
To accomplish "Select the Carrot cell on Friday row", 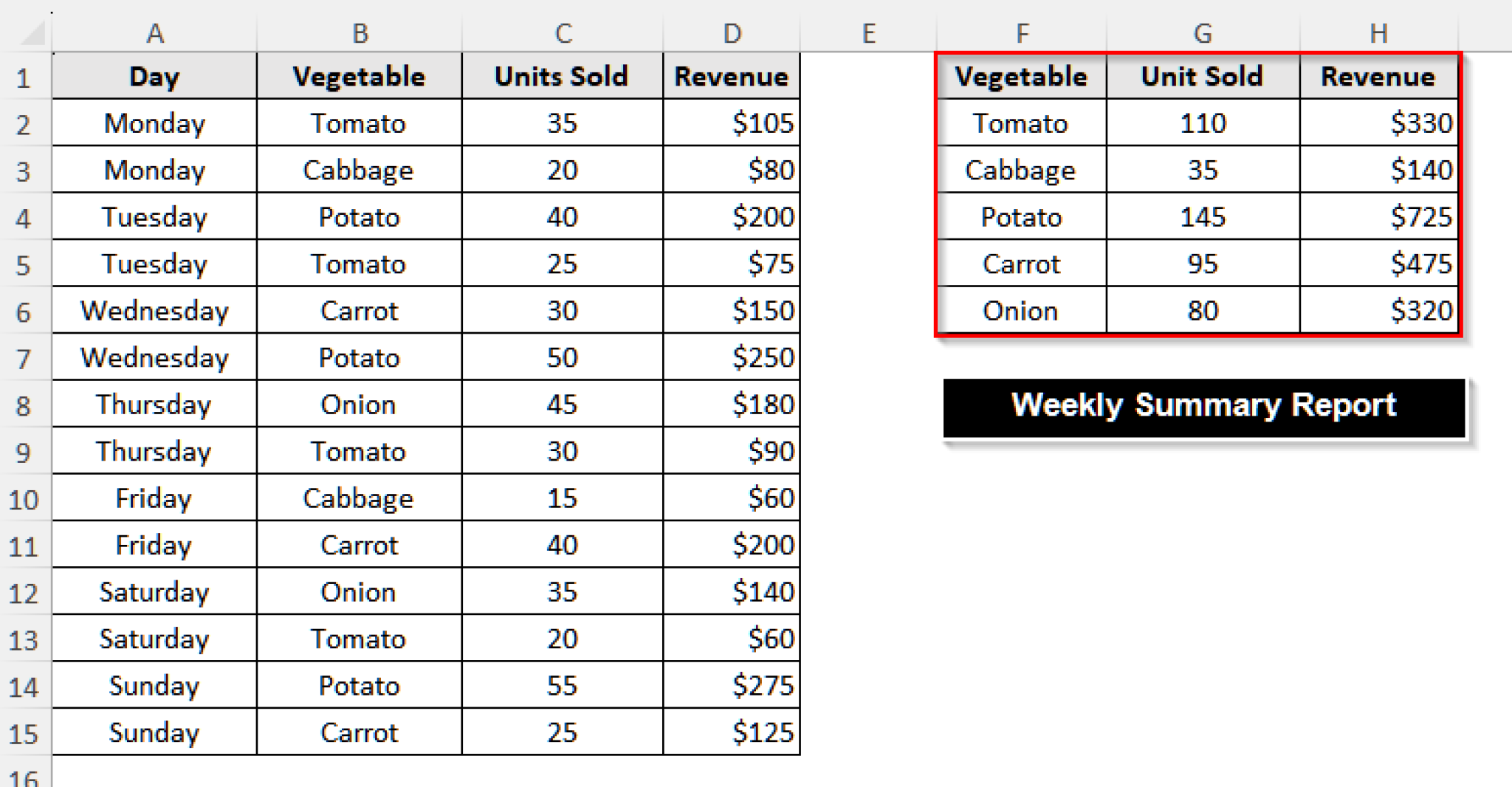I will pos(359,545).
